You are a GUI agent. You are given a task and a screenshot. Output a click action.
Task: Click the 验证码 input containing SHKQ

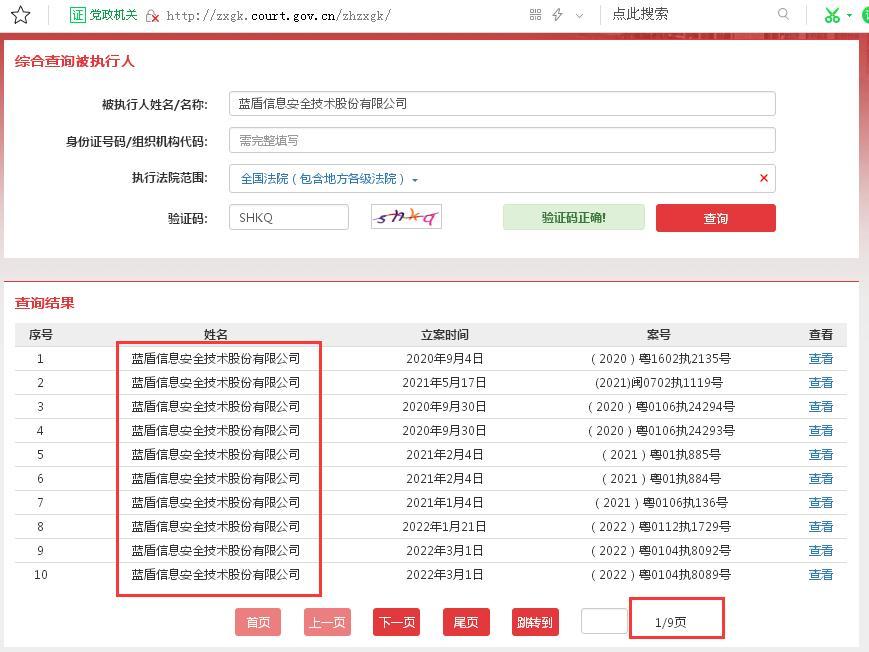[x=289, y=217]
